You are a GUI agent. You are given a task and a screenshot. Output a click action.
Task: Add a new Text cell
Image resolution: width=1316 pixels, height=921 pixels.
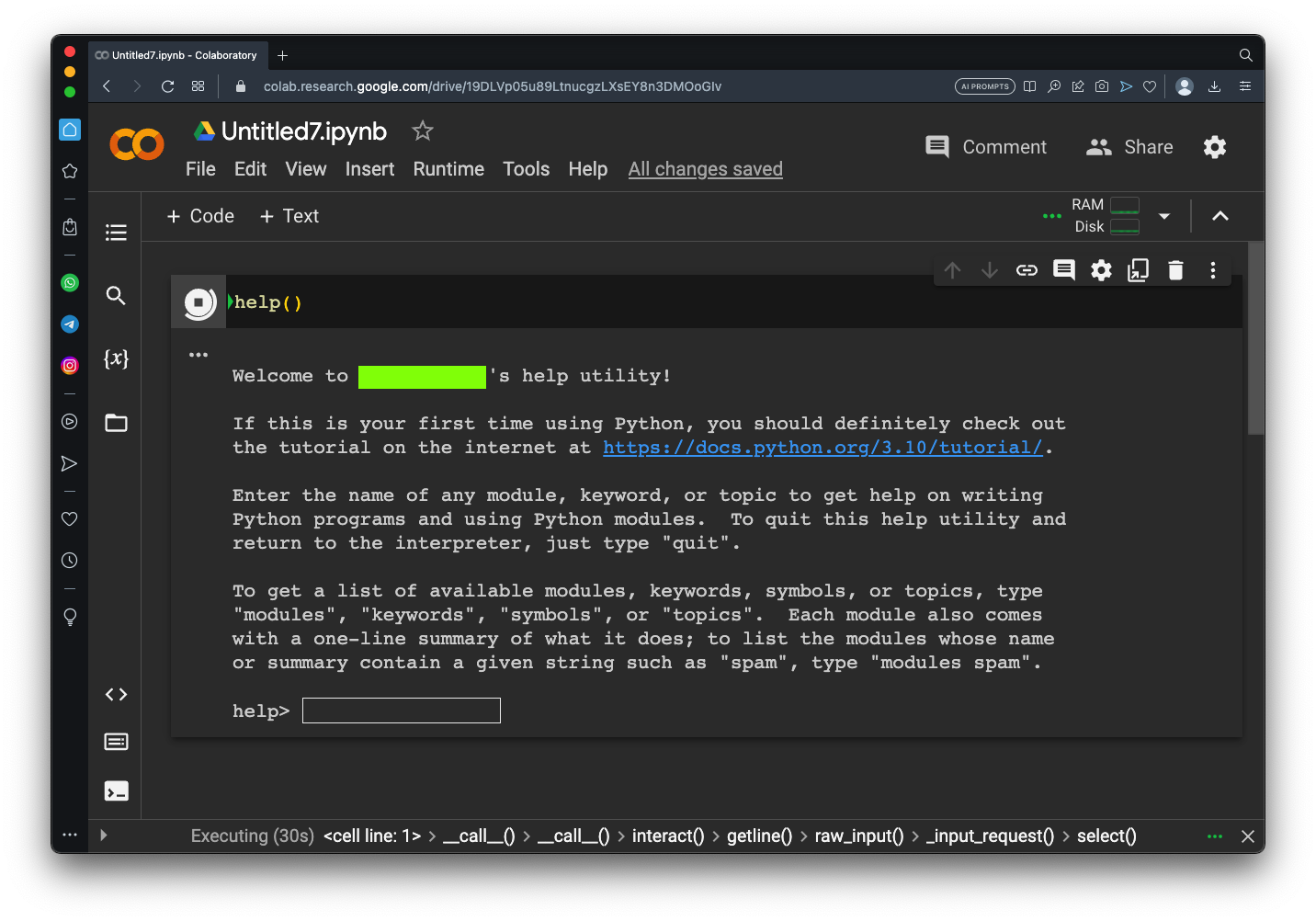[x=289, y=216]
